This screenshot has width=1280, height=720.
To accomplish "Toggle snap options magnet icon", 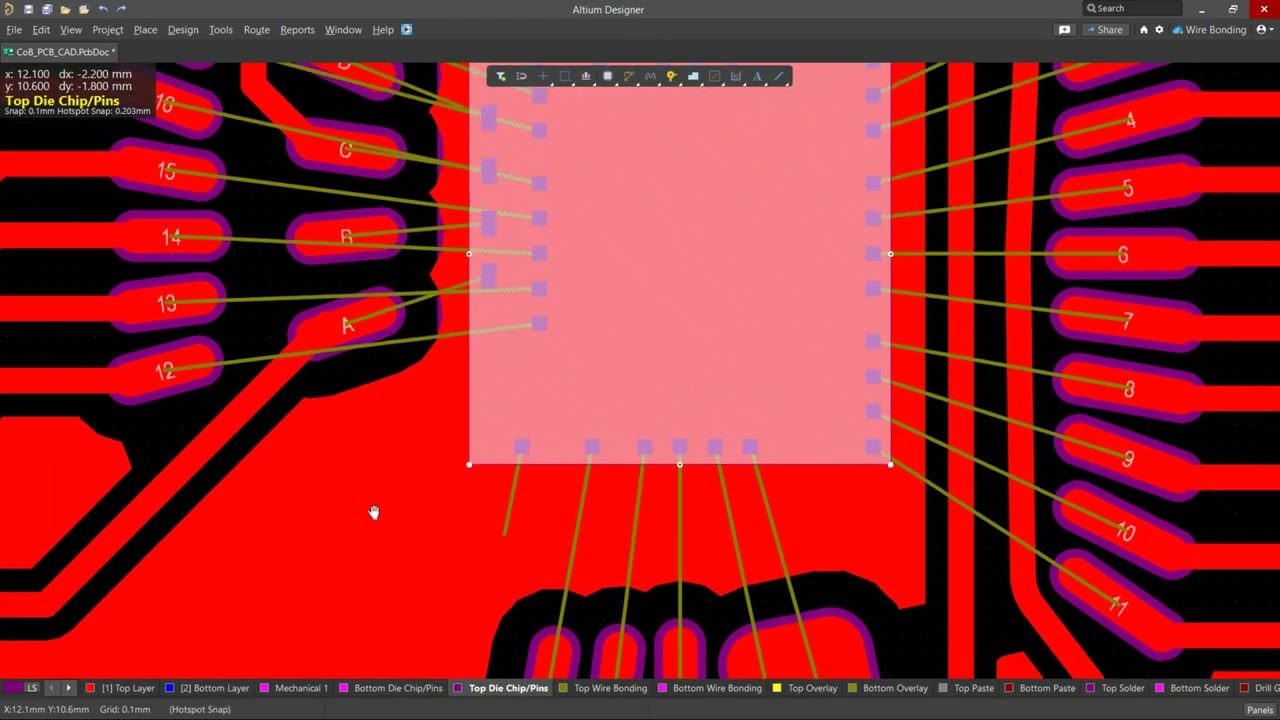I will point(521,77).
